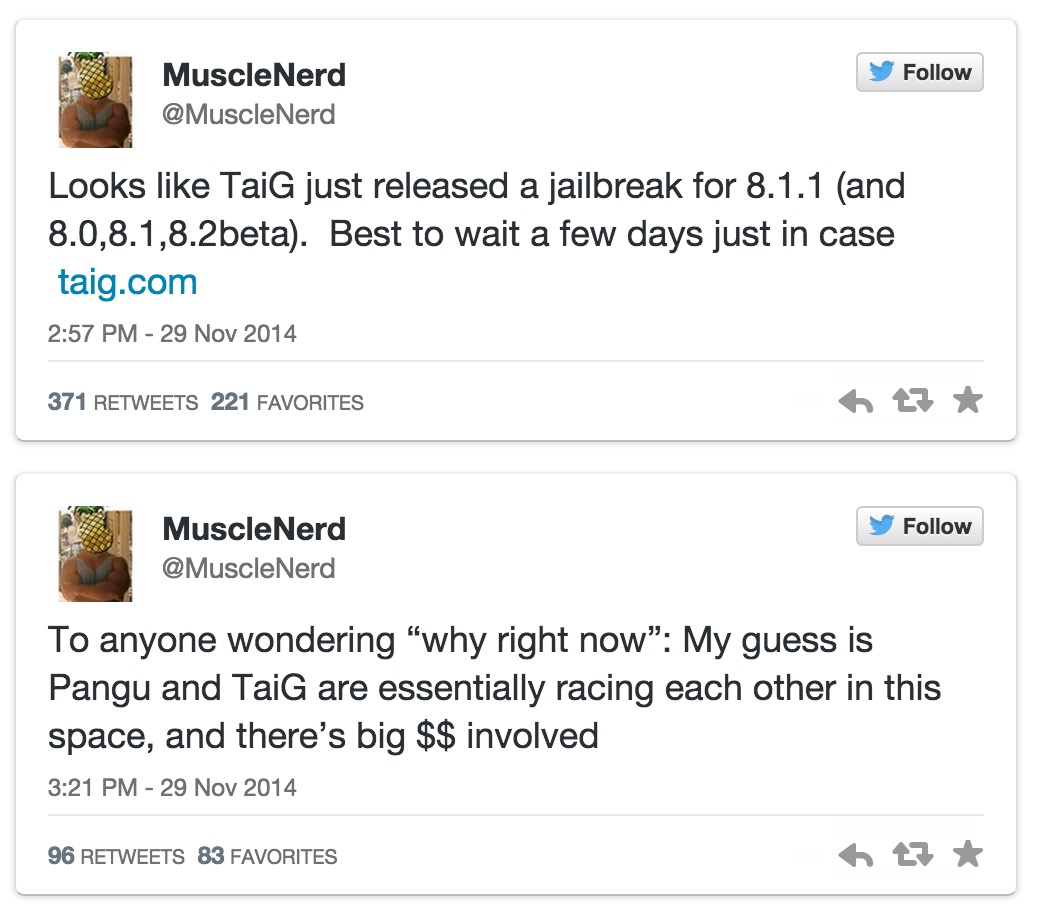1046x914 pixels.
Task: Show the 83 favorites list
Action: [268, 857]
